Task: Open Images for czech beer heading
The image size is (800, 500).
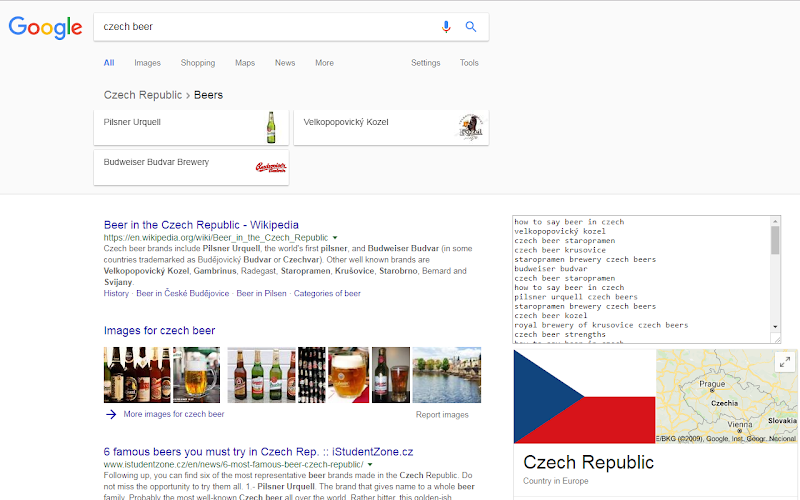Action: point(159,331)
